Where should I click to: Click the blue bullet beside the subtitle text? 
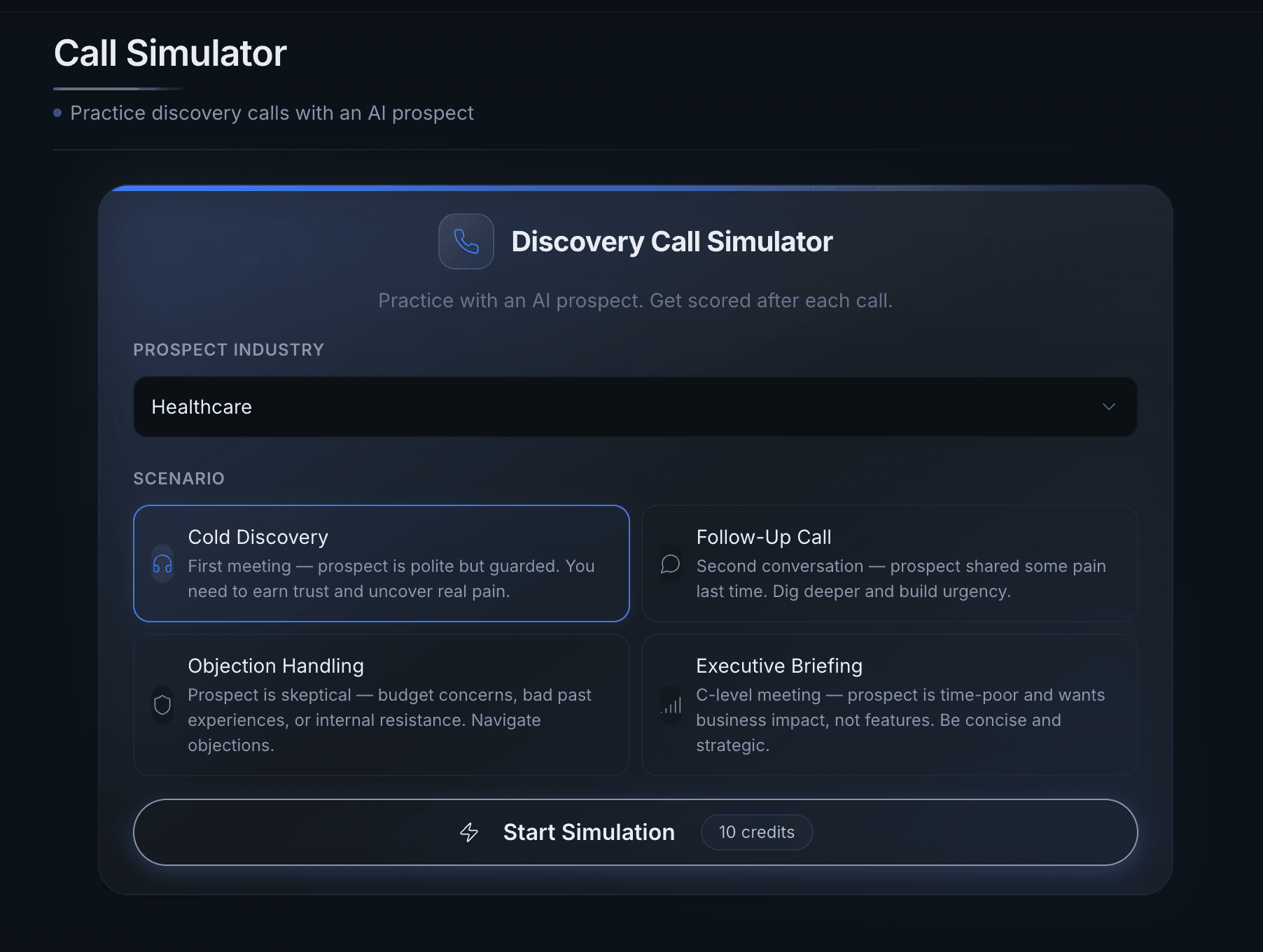coord(59,113)
